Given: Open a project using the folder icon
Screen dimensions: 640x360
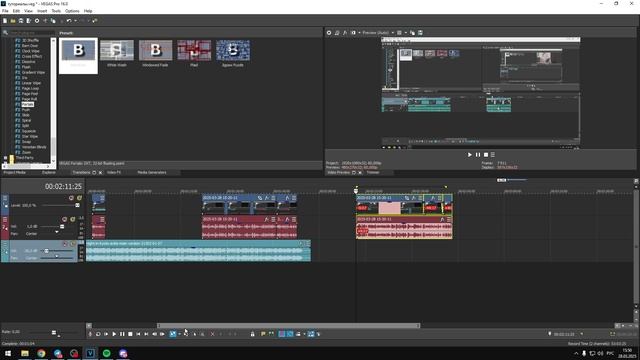Looking at the screenshot, I should (x=13, y=21).
